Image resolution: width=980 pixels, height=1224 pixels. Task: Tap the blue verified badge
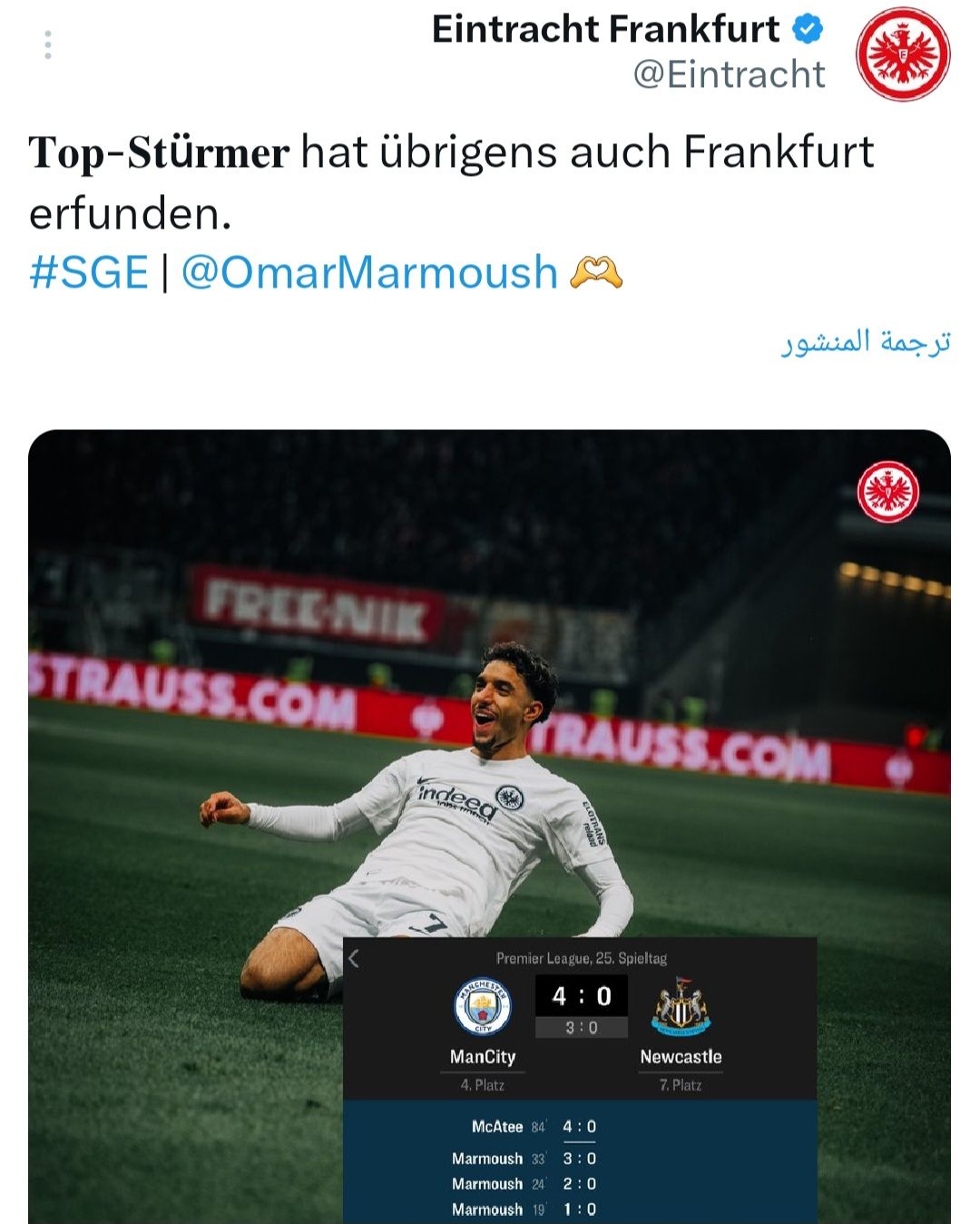(808, 29)
